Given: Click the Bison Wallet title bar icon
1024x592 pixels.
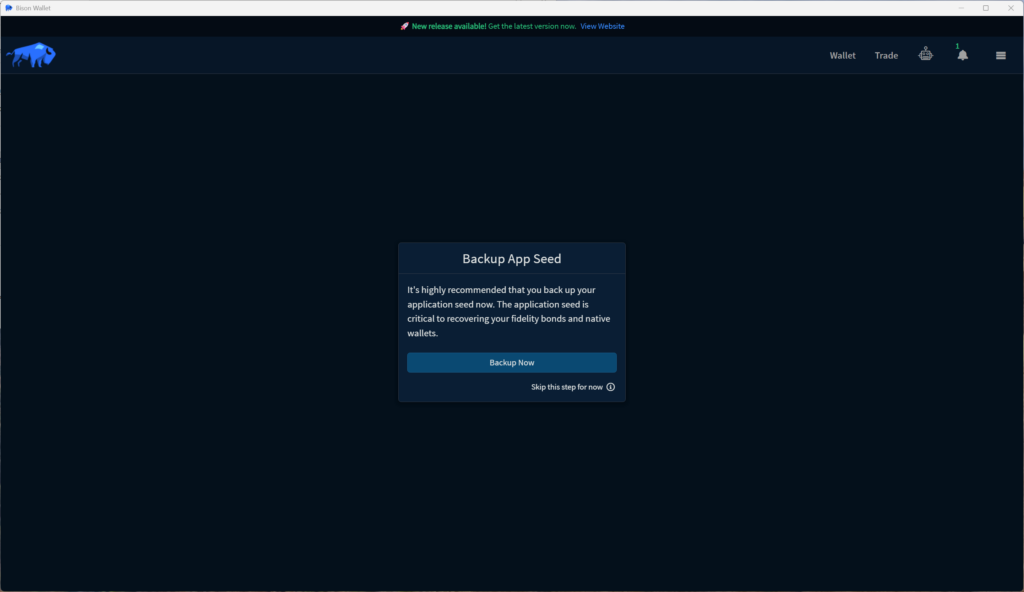Looking at the screenshot, I should [9, 8].
